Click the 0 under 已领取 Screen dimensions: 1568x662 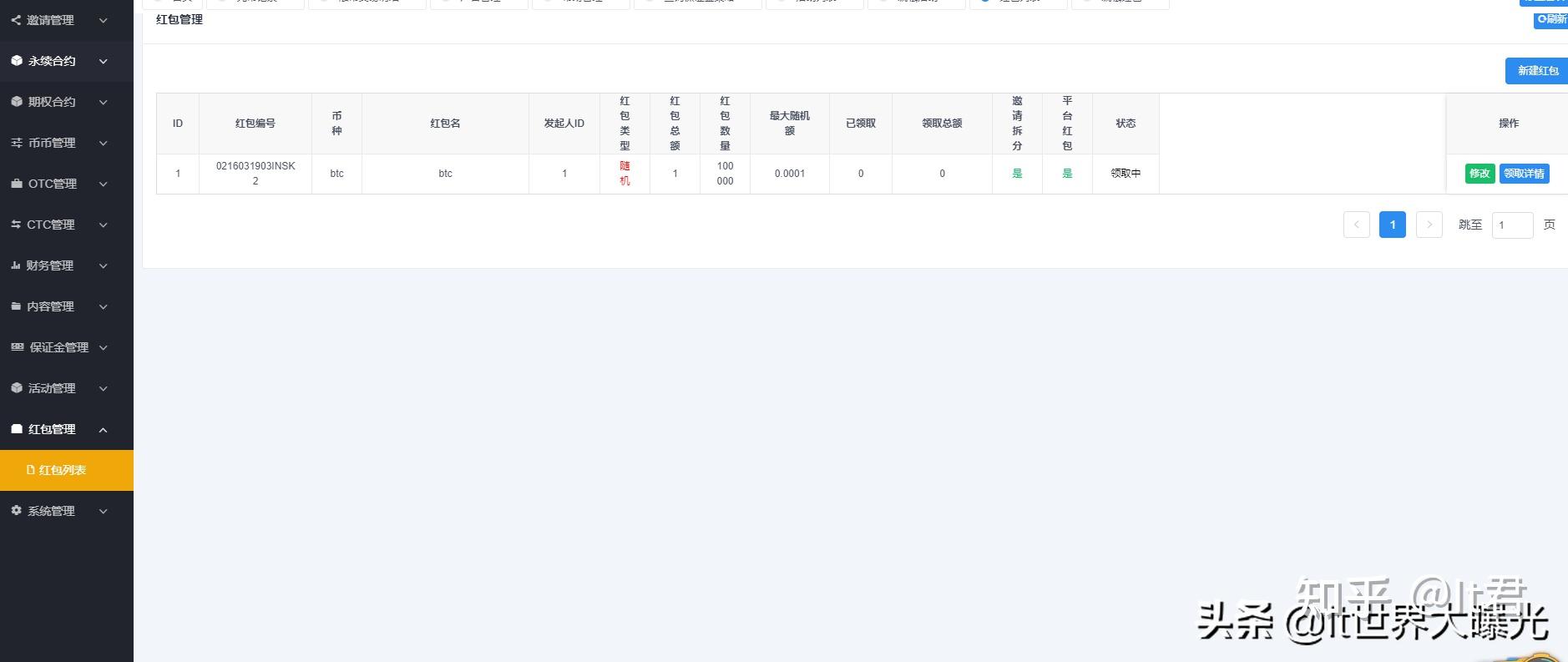[861, 174]
